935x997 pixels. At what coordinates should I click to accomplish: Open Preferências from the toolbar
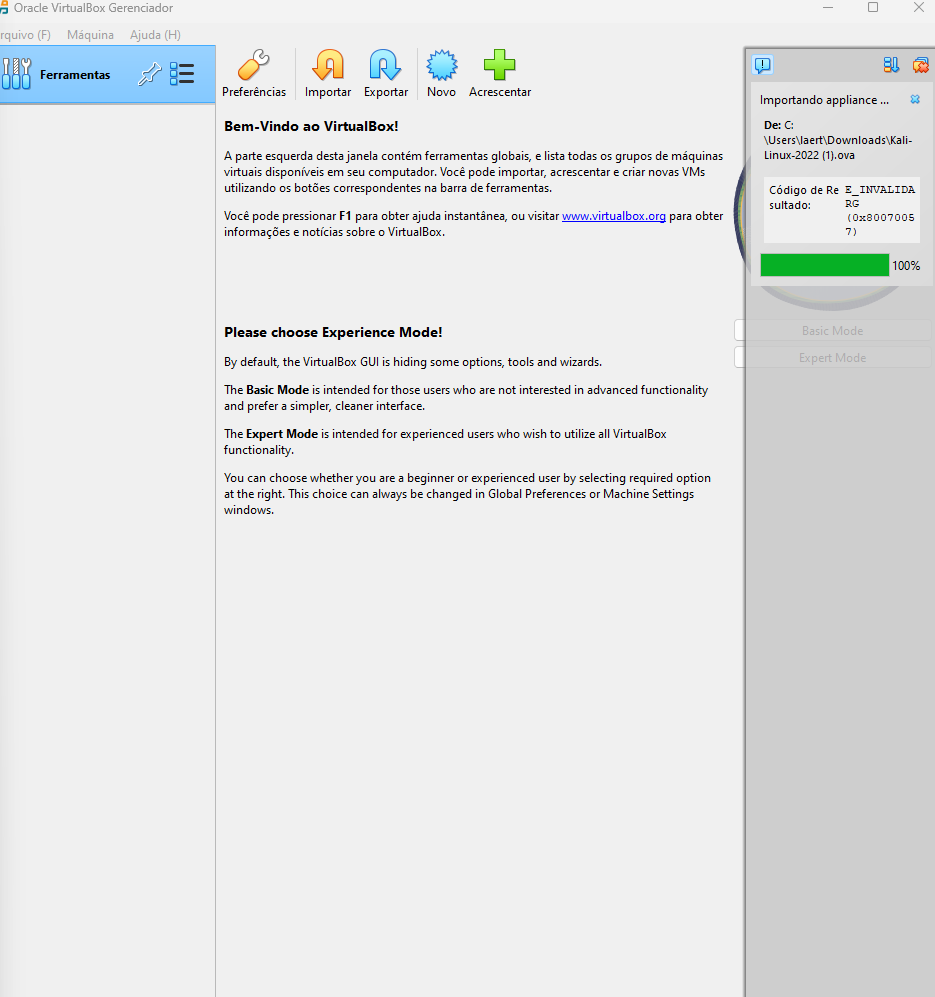pyautogui.click(x=254, y=74)
